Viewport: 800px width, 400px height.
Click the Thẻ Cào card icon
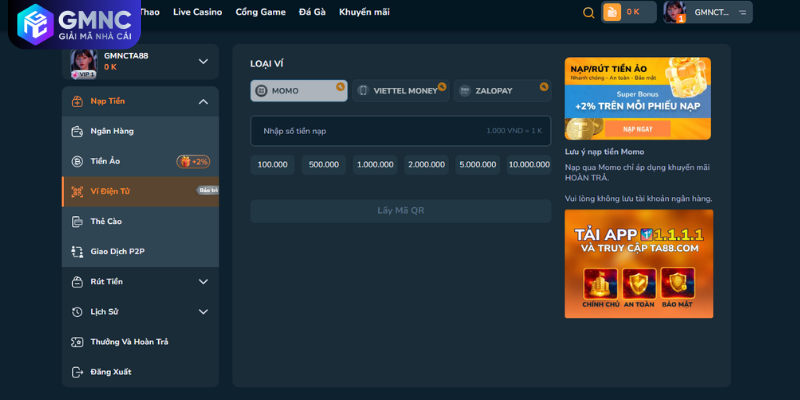tap(77, 221)
